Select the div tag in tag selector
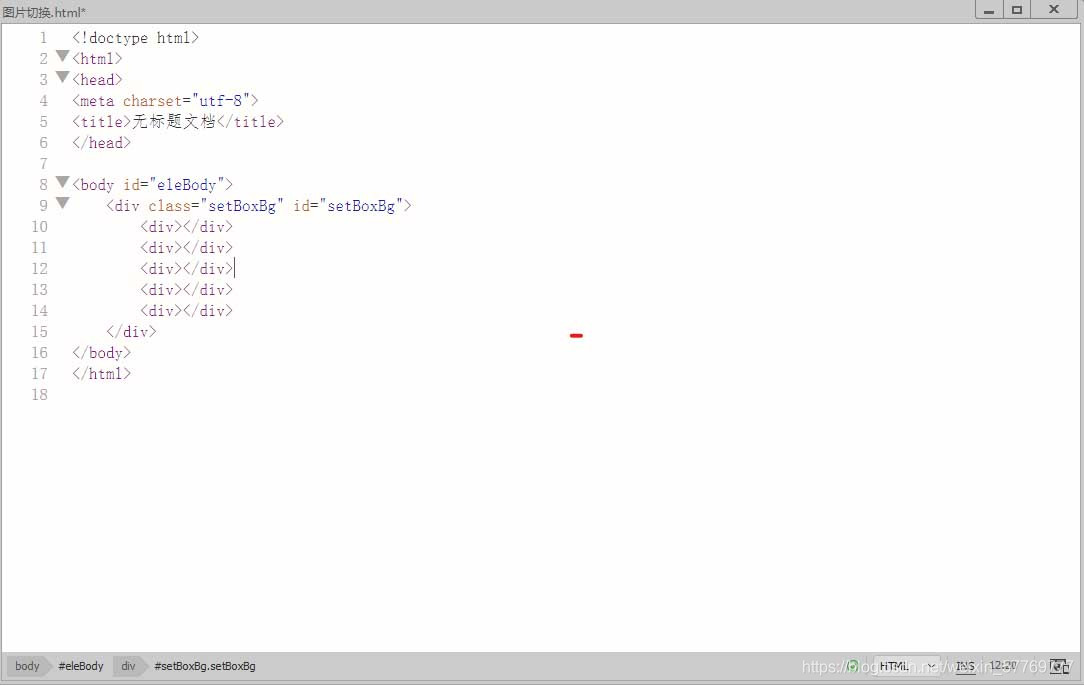The image size is (1084, 686). [x=129, y=666]
